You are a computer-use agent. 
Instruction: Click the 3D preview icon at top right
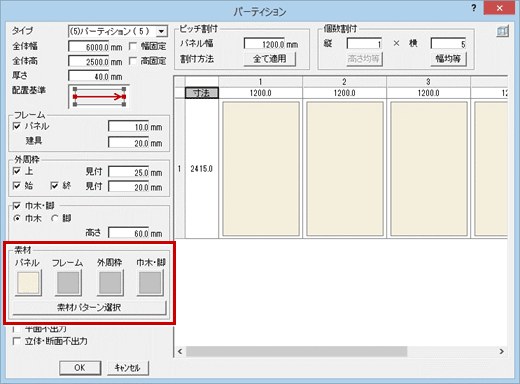click(502, 31)
